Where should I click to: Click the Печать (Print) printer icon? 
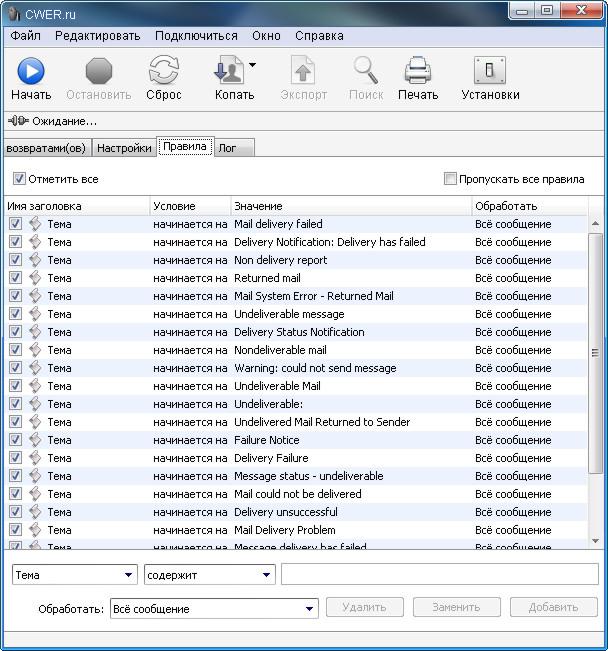pos(417,71)
